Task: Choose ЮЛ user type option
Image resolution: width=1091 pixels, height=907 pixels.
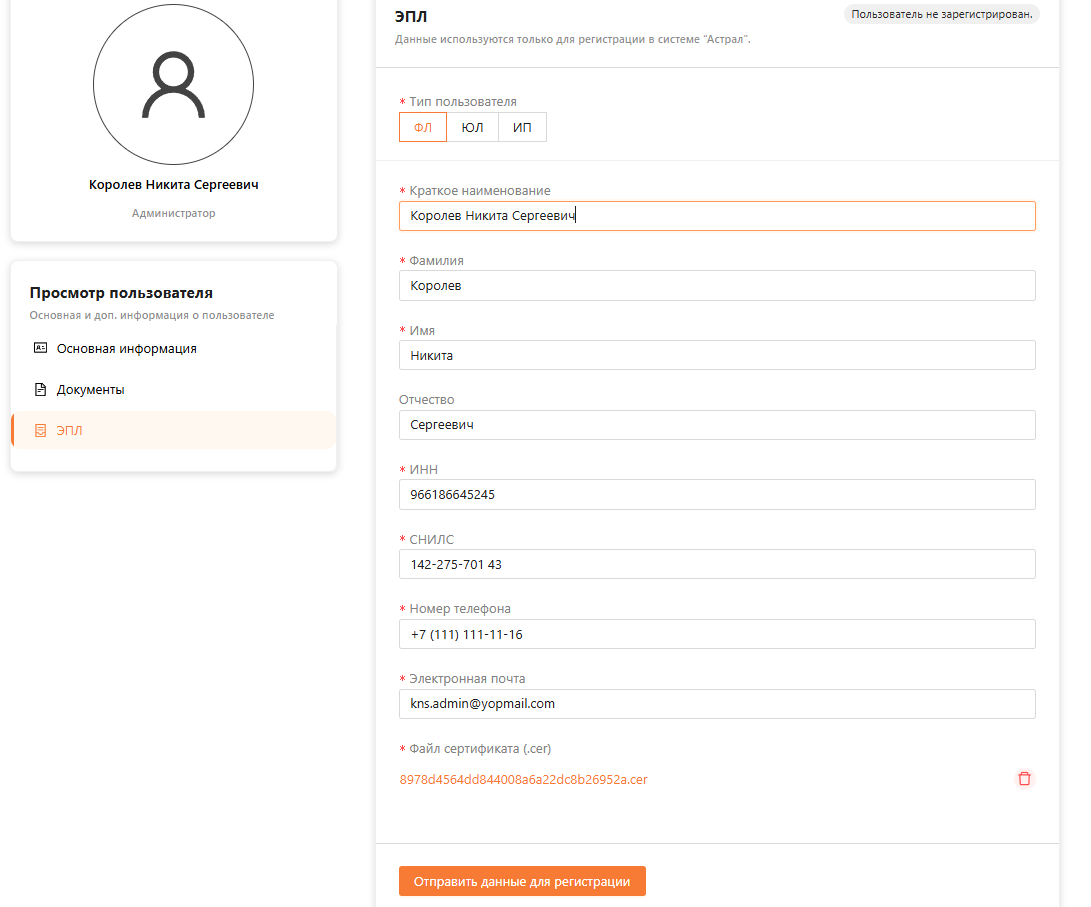Action: [x=472, y=128]
